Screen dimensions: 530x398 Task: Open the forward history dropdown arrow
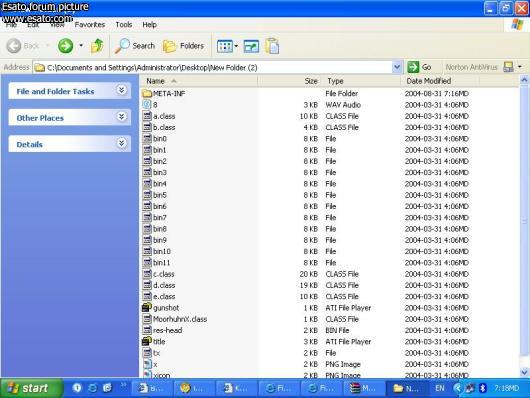pyautogui.click(x=81, y=45)
